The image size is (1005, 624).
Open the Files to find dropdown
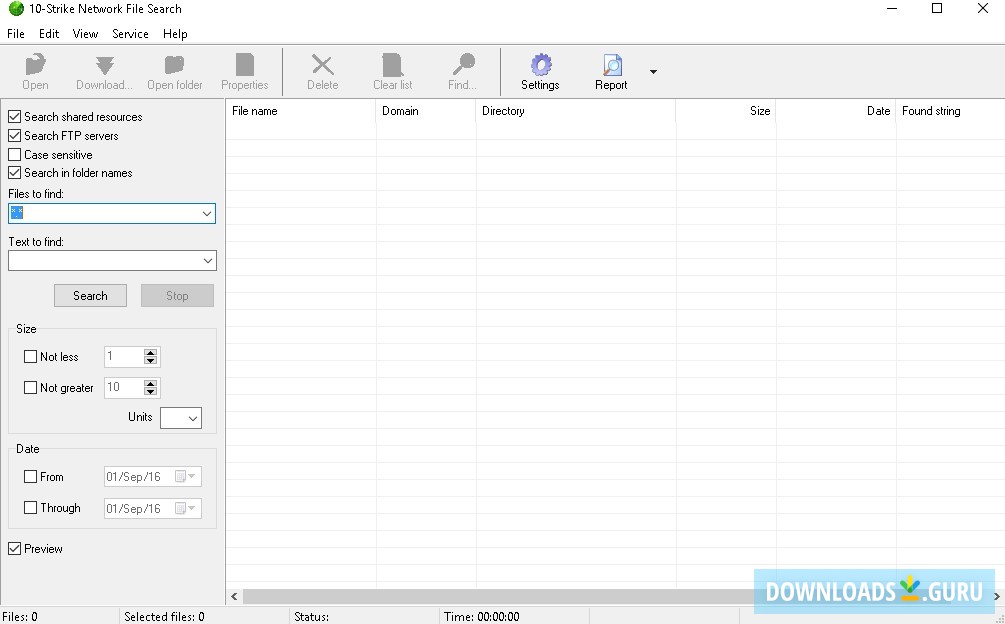(x=207, y=213)
